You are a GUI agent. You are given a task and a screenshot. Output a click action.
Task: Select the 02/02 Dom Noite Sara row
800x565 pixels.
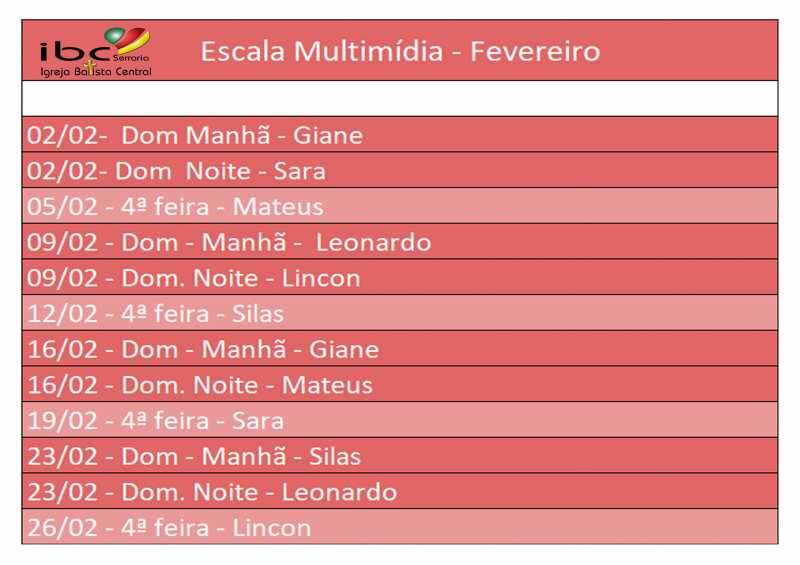tap(400, 170)
